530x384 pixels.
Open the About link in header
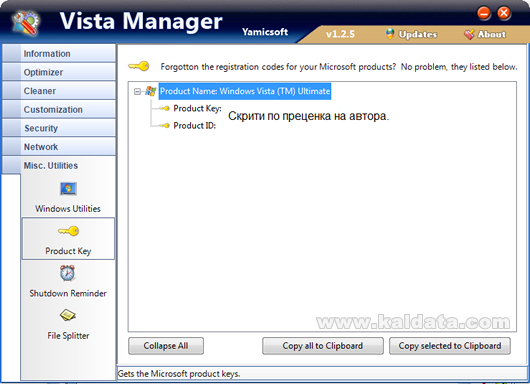point(492,34)
